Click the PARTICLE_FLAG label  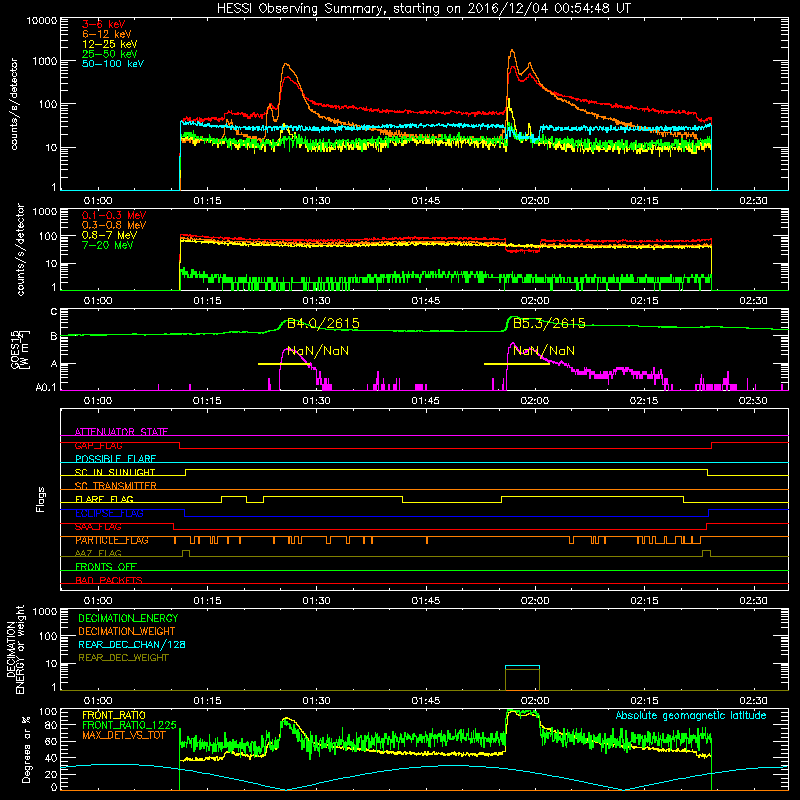coord(112,540)
